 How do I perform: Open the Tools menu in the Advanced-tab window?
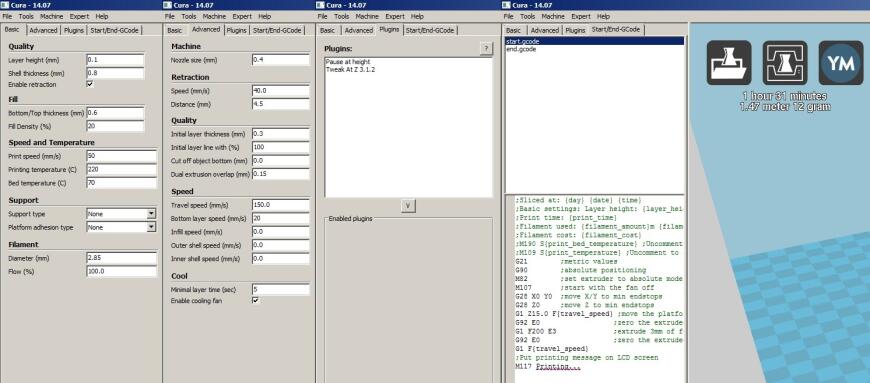click(189, 17)
